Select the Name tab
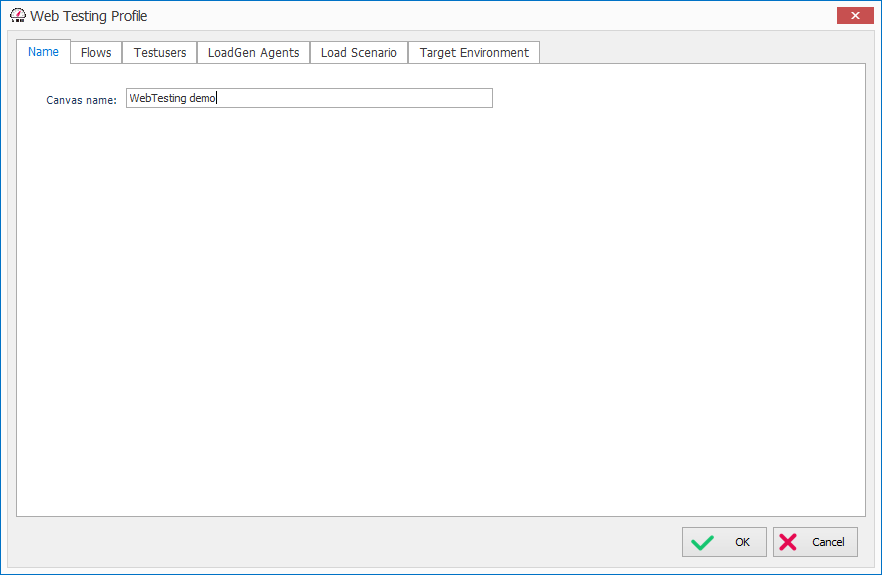The image size is (882, 575). (43, 52)
